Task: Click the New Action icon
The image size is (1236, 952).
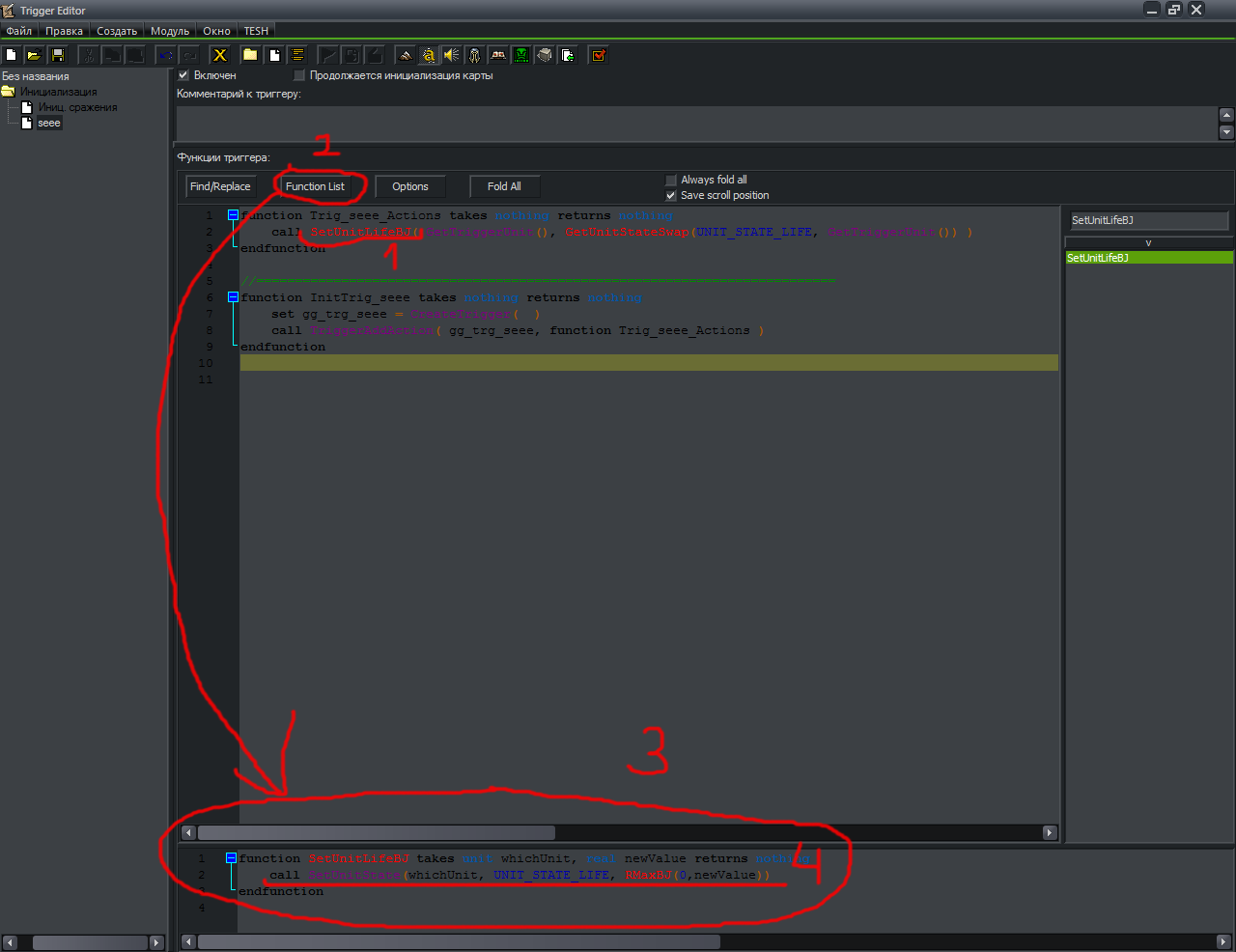Action: [375, 55]
